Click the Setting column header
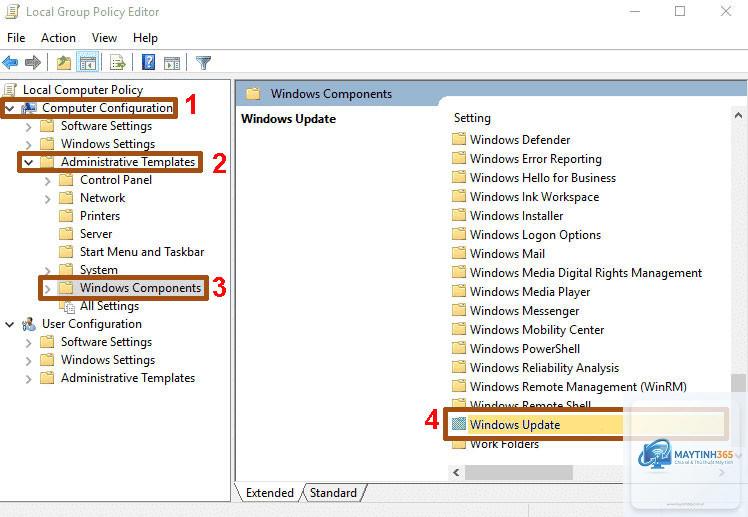 tap(472, 118)
